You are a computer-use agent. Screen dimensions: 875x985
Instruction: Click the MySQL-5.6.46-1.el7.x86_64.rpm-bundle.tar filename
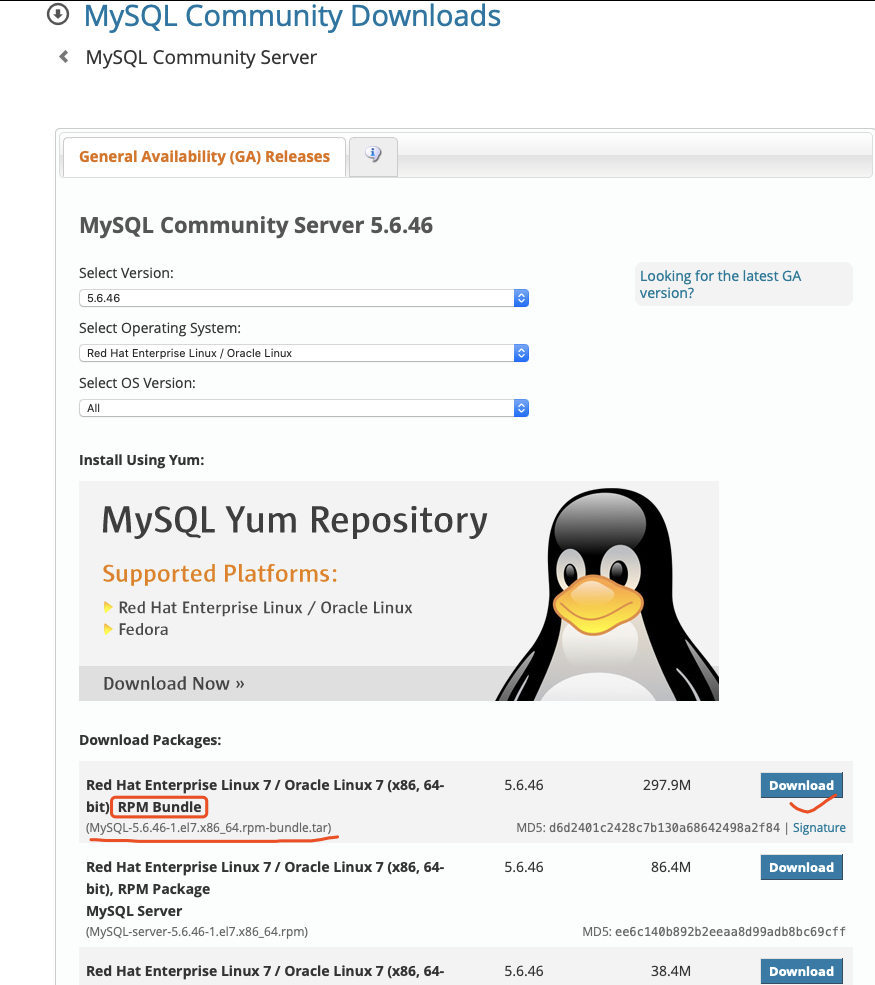[209, 827]
